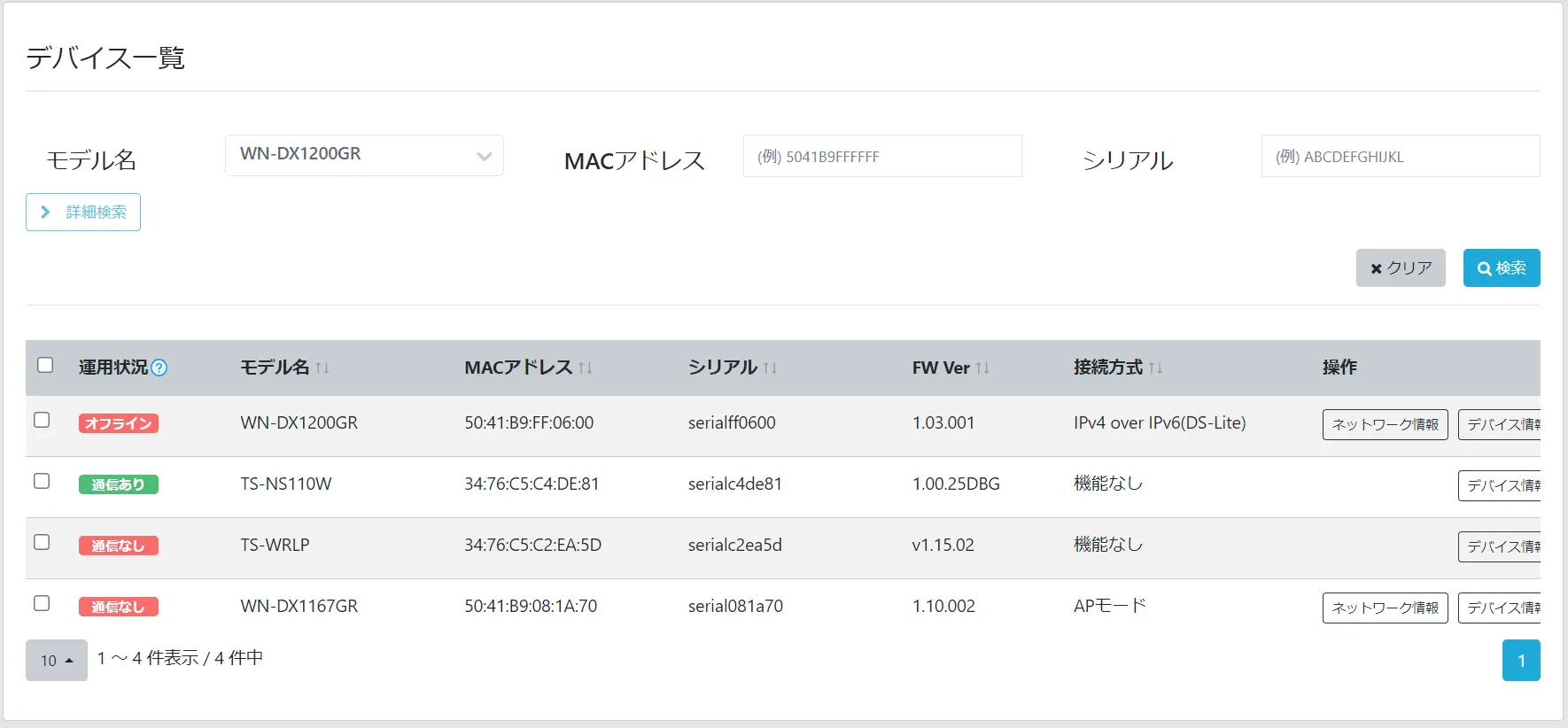Click IPv4 over IPv6(DS-Lite) connection cell
Viewport: 1568px width, 728px height.
click(x=1160, y=422)
